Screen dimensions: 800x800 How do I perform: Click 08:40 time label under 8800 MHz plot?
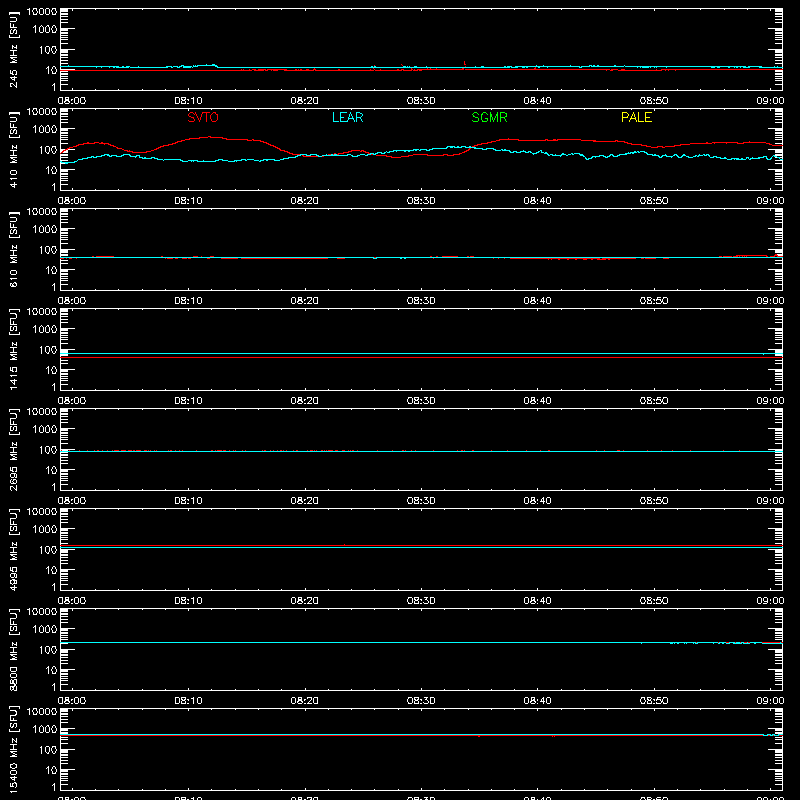pyautogui.click(x=537, y=701)
